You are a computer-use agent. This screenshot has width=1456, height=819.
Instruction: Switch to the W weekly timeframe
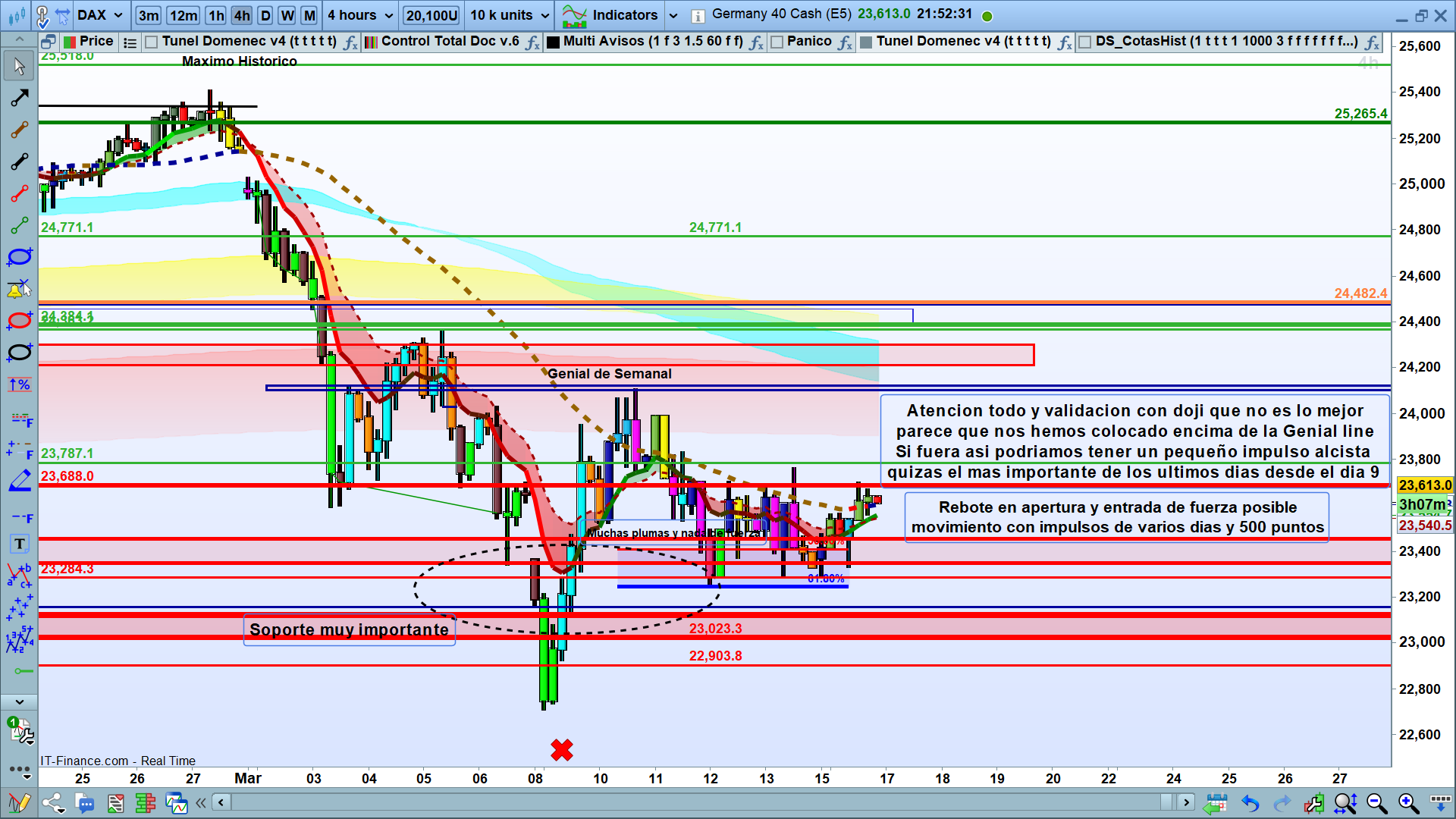(287, 15)
